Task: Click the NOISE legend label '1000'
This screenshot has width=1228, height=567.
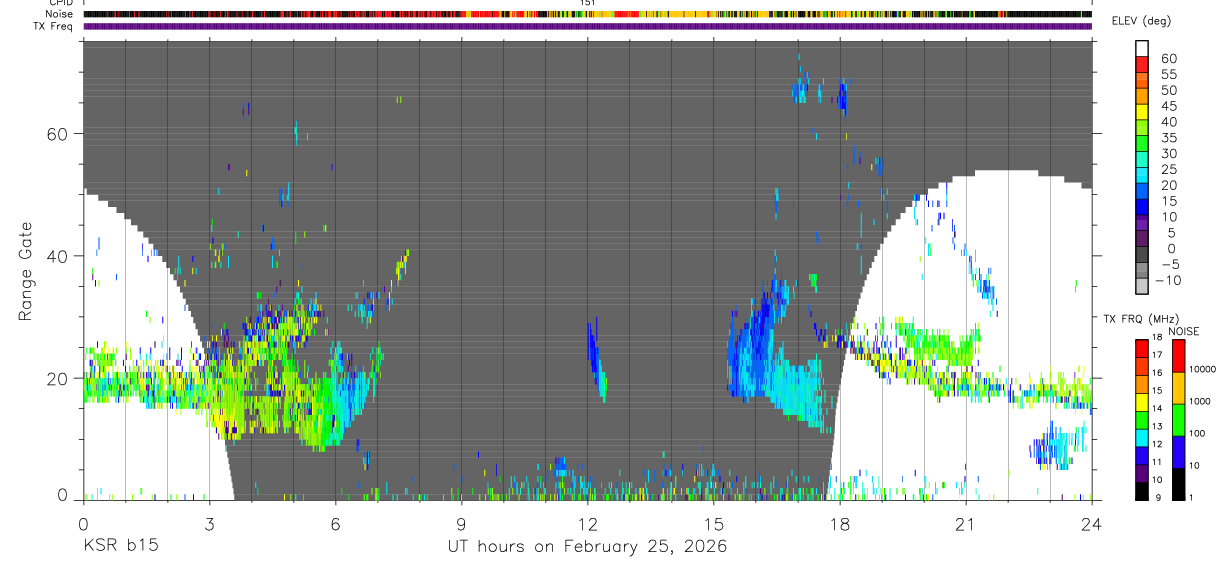Action: pyautogui.click(x=1202, y=401)
